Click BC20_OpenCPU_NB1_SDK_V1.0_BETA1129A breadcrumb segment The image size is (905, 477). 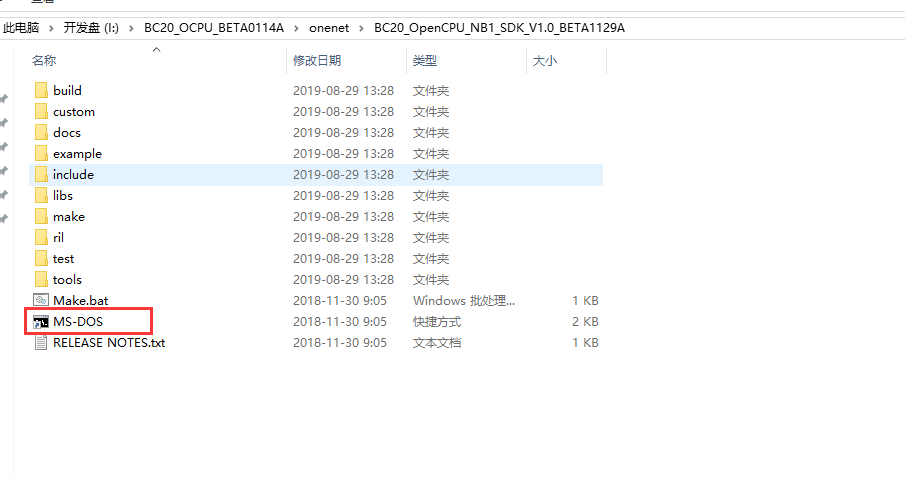(x=499, y=28)
